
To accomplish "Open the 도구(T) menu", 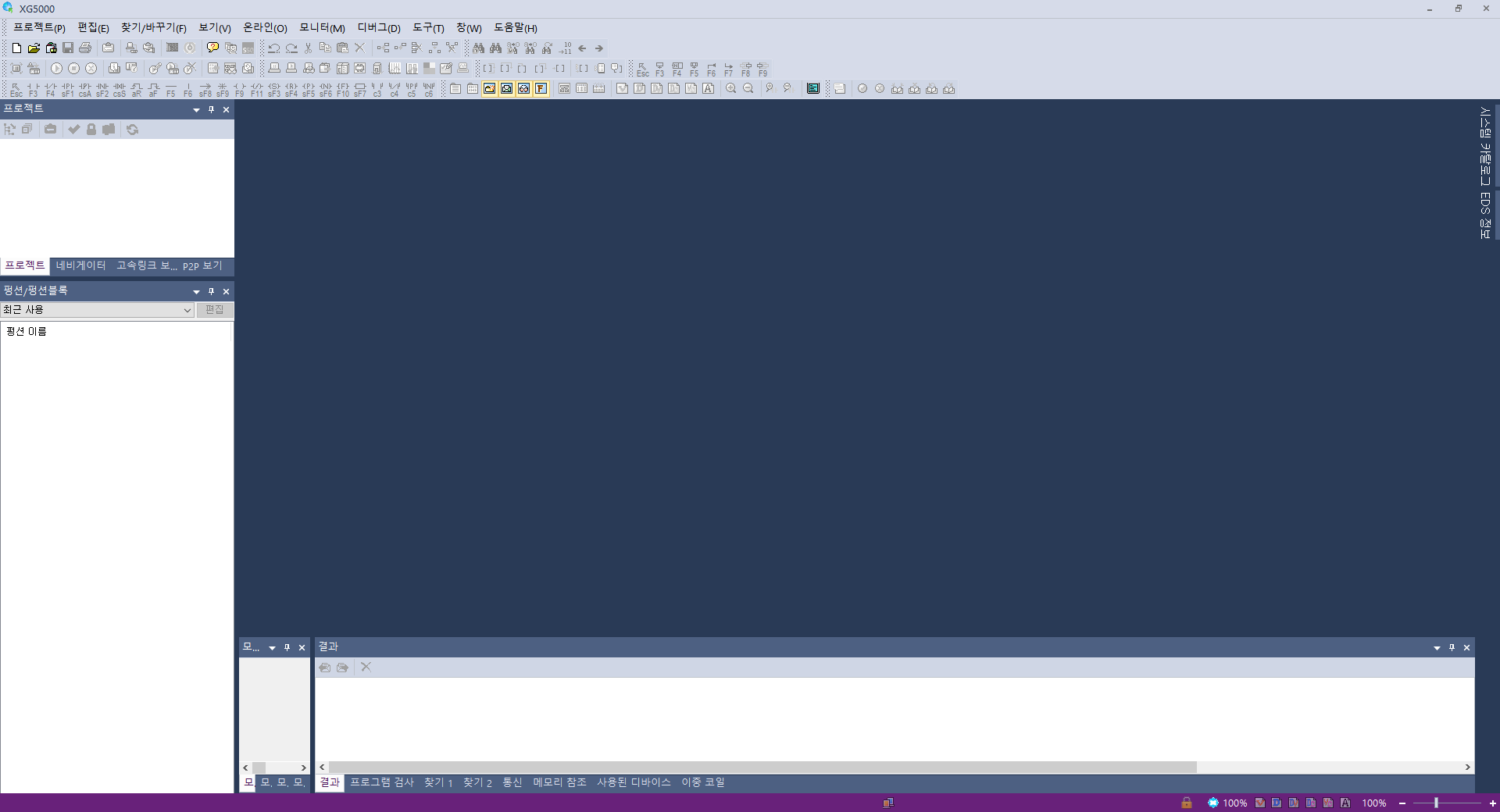I will point(428,28).
